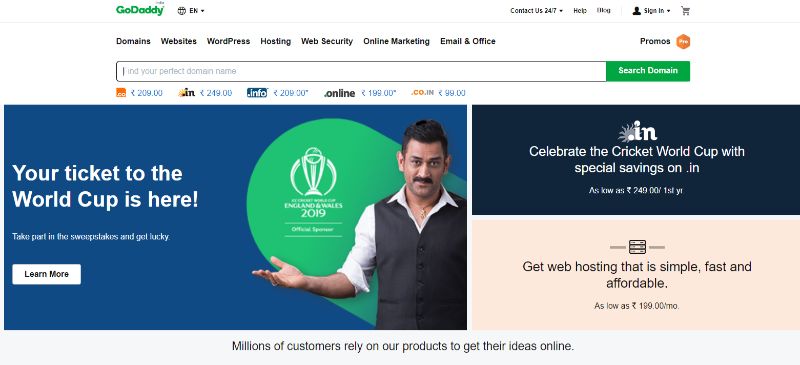Open the Web Security menu
Screen dimensions: 800x365
[x=327, y=41]
